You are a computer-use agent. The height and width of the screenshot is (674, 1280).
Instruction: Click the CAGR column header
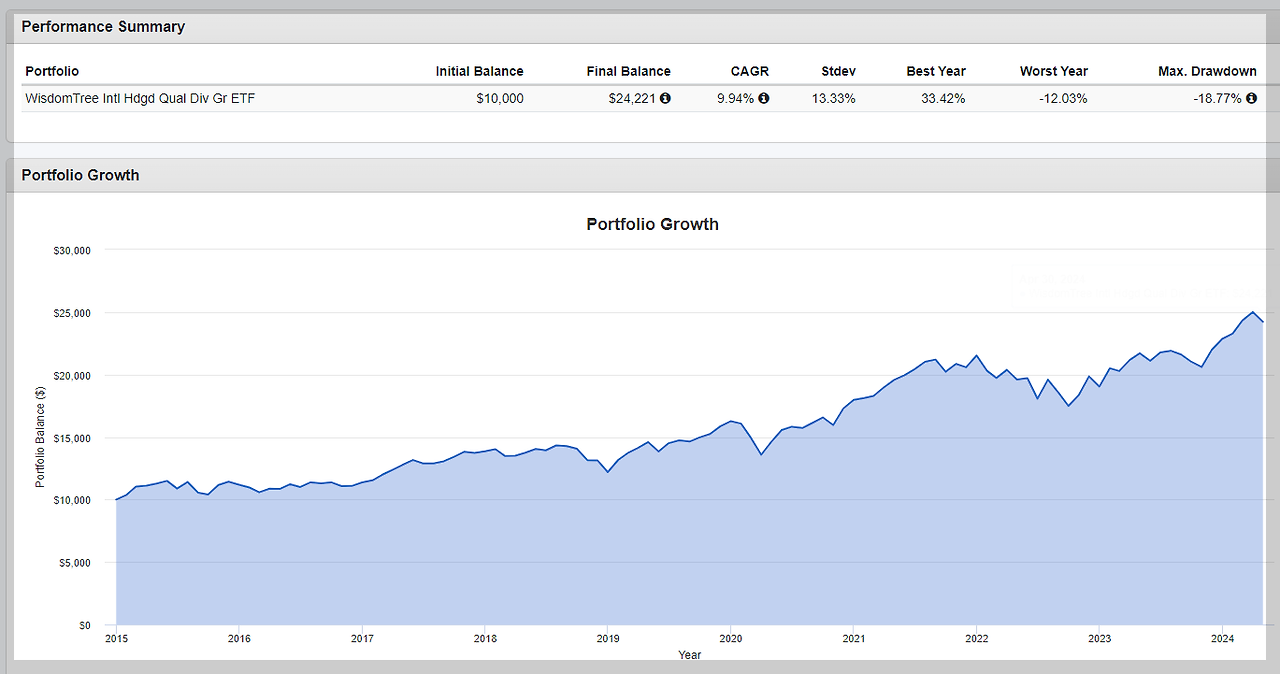(x=748, y=71)
